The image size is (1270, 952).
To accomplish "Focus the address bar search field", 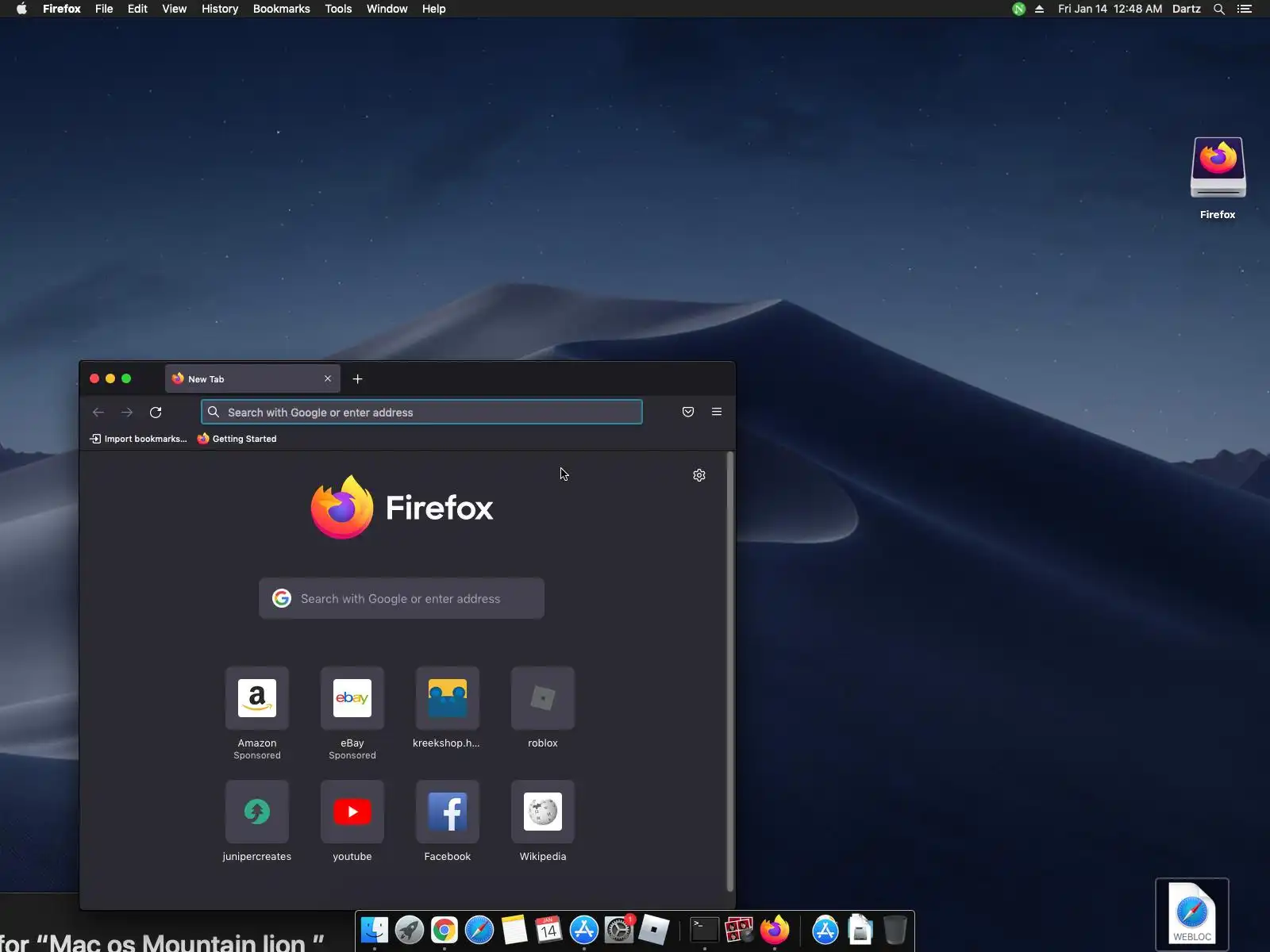I will coord(421,413).
